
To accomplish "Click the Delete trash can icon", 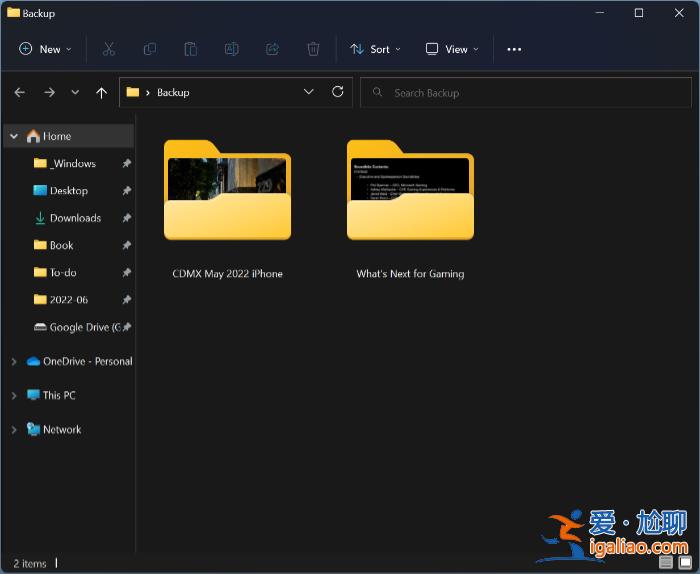I will tap(313, 49).
